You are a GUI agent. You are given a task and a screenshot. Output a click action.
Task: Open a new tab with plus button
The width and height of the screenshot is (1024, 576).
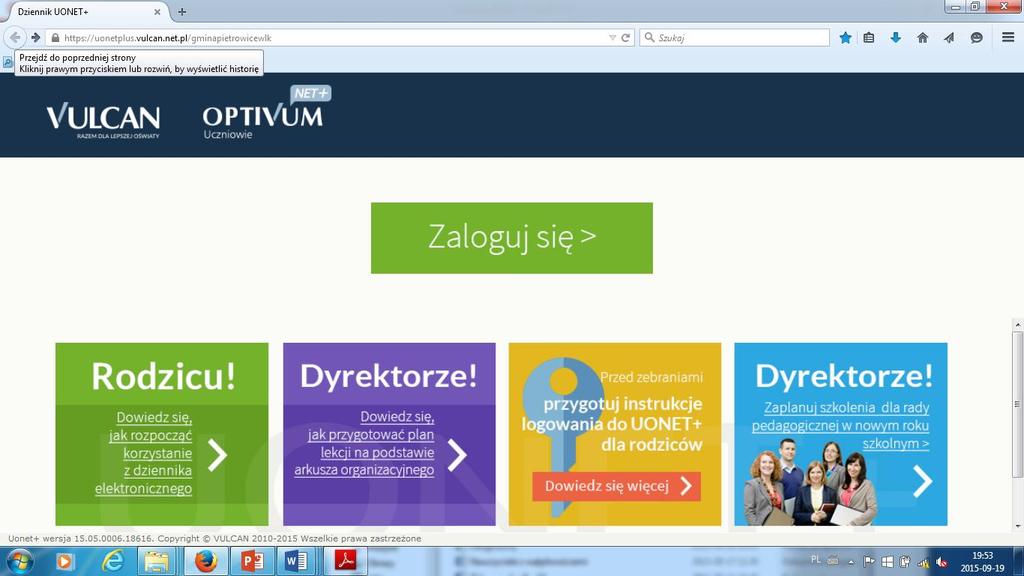pyautogui.click(x=182, y=12)
